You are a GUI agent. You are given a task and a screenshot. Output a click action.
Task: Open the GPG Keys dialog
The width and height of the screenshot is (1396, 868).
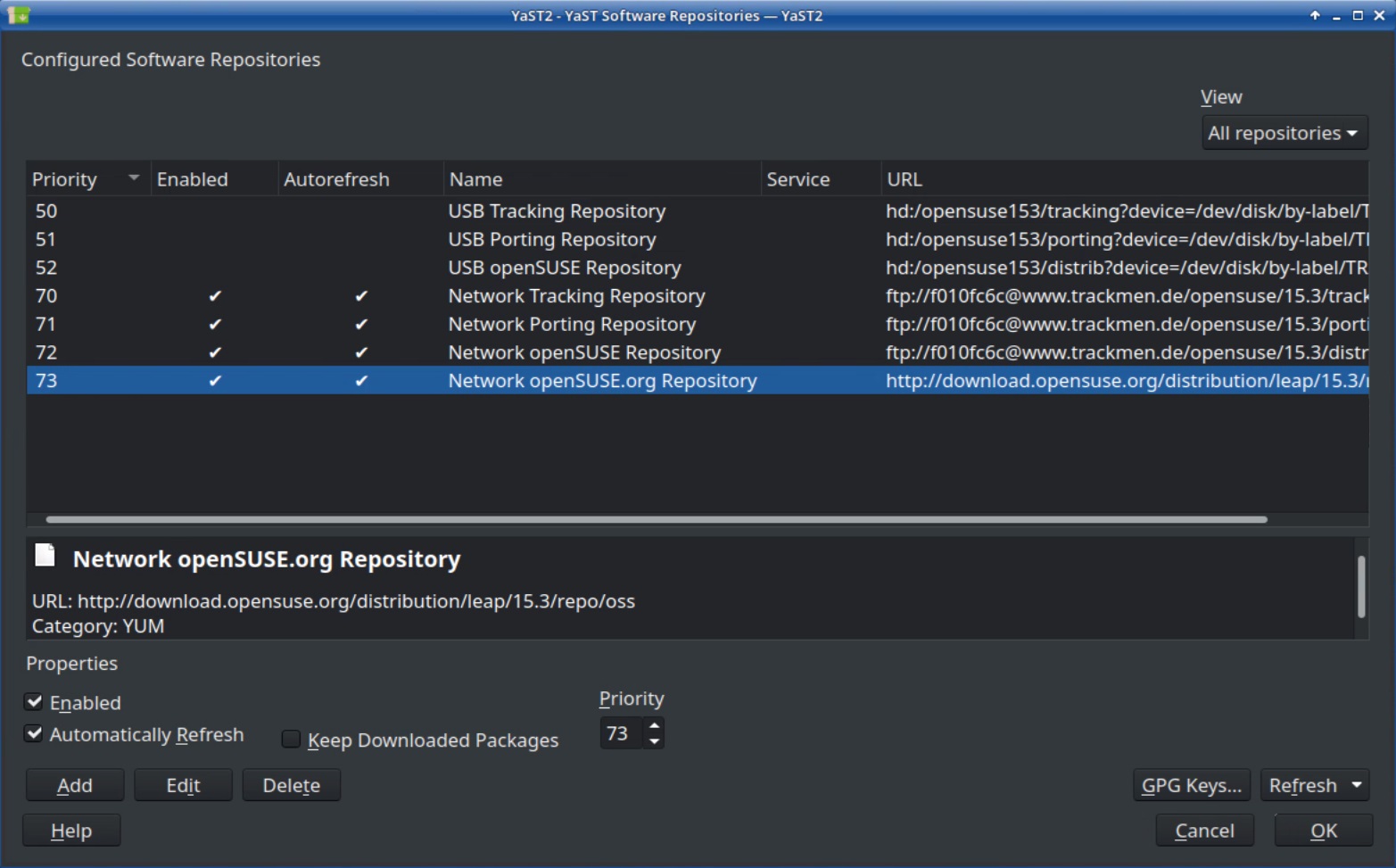coord(1191,785)
